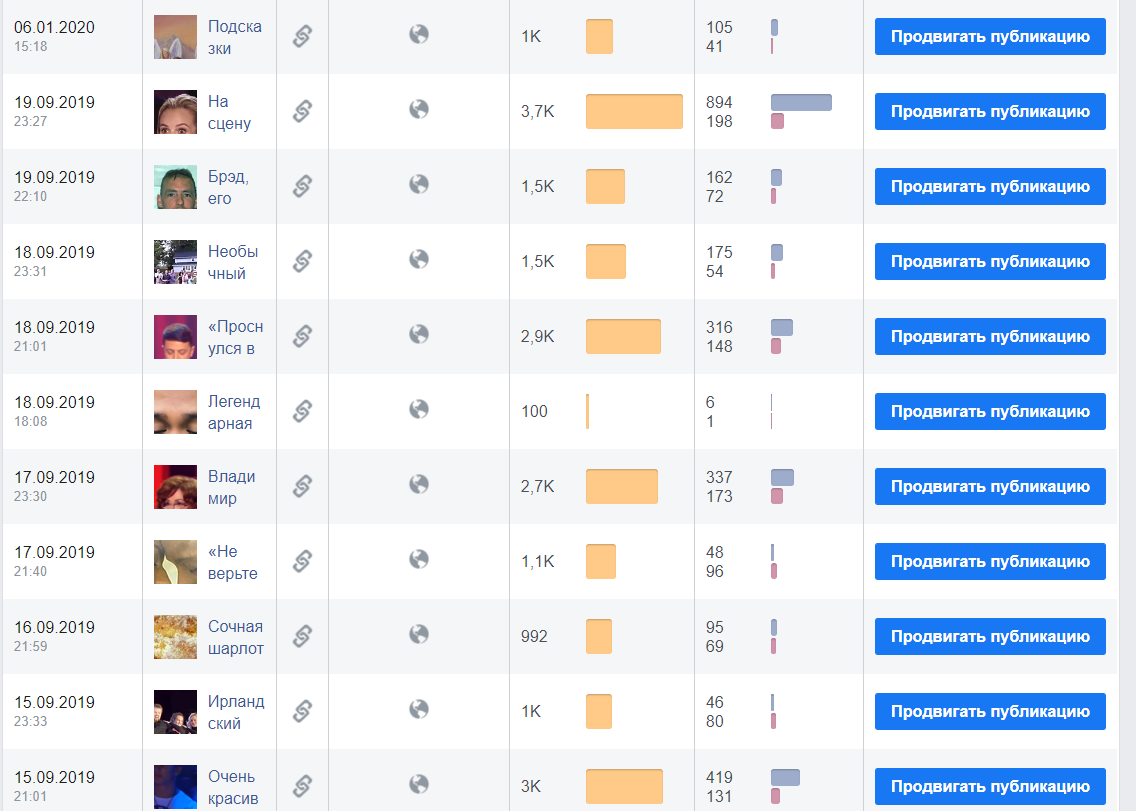Image resolution: width=1136 pixels, height=811 pixels.
Task: Click orange reach bar for 2,9K post
Action: (x=623, y=336)
